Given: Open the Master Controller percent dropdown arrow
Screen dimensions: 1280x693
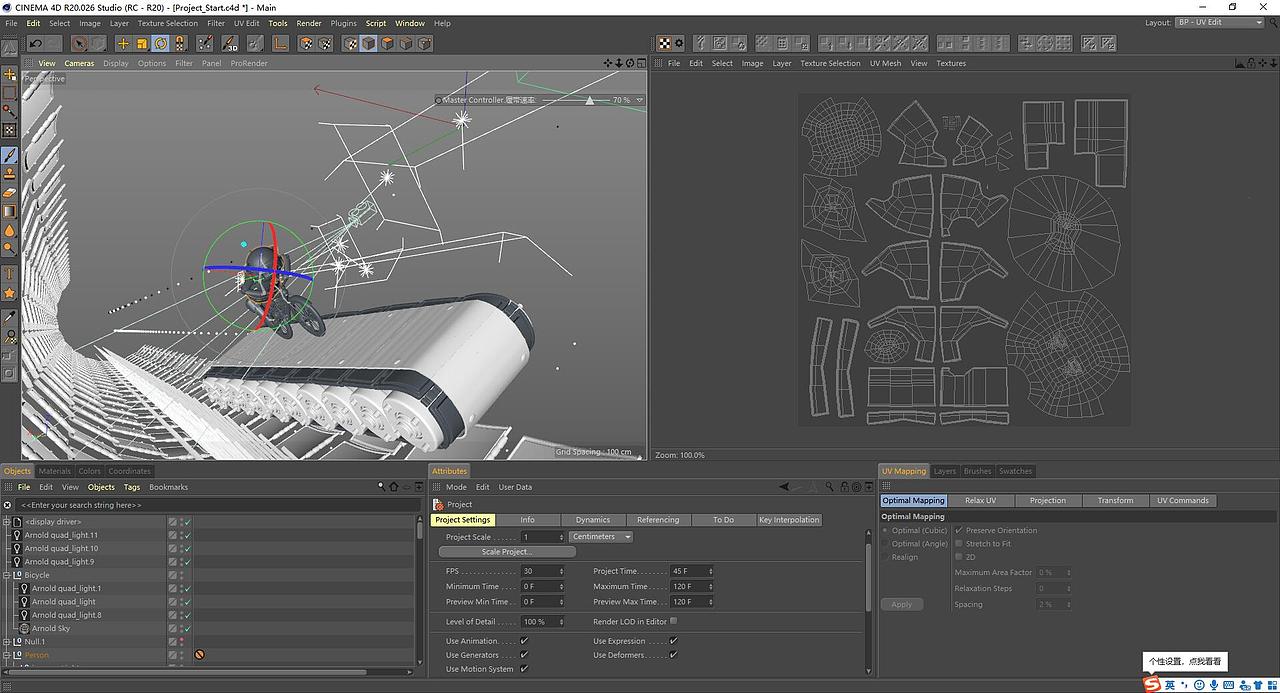Looking at the screenshot, I should [640, 100].
